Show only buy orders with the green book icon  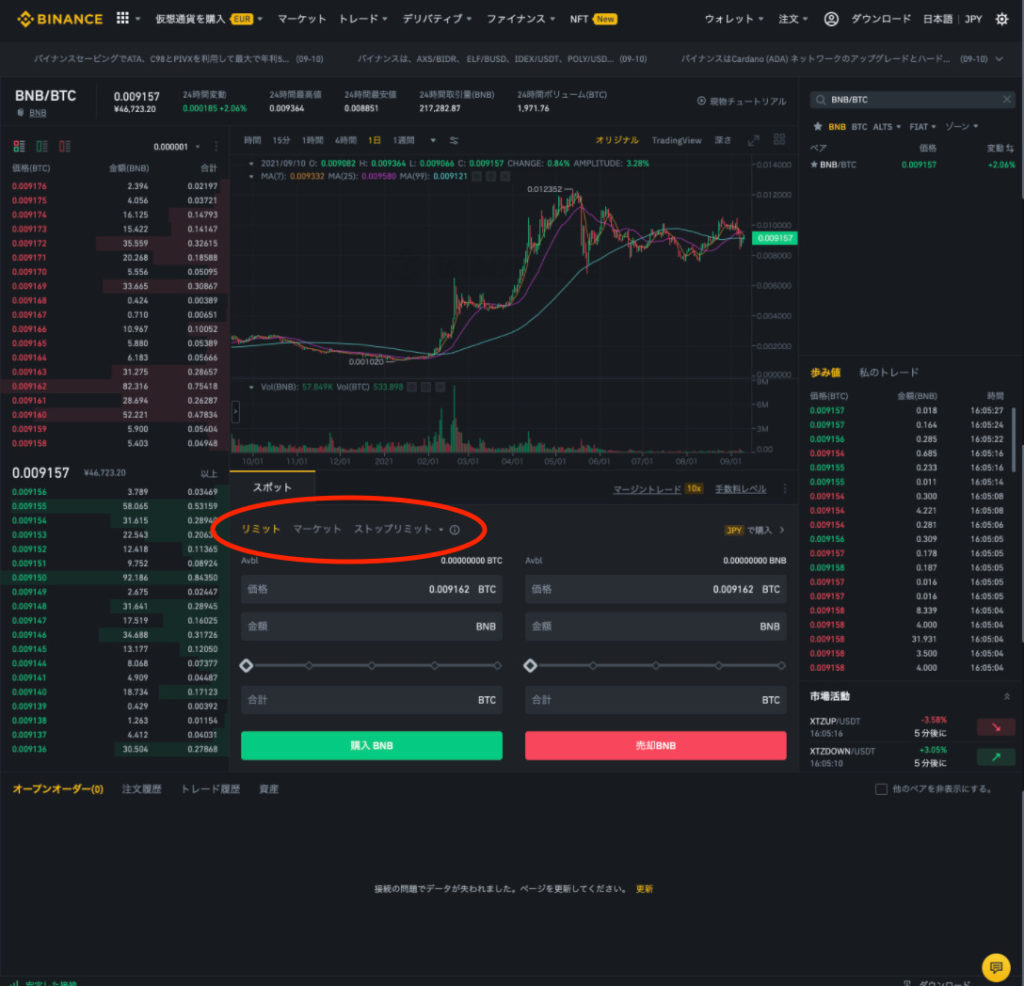coord(40,147)
